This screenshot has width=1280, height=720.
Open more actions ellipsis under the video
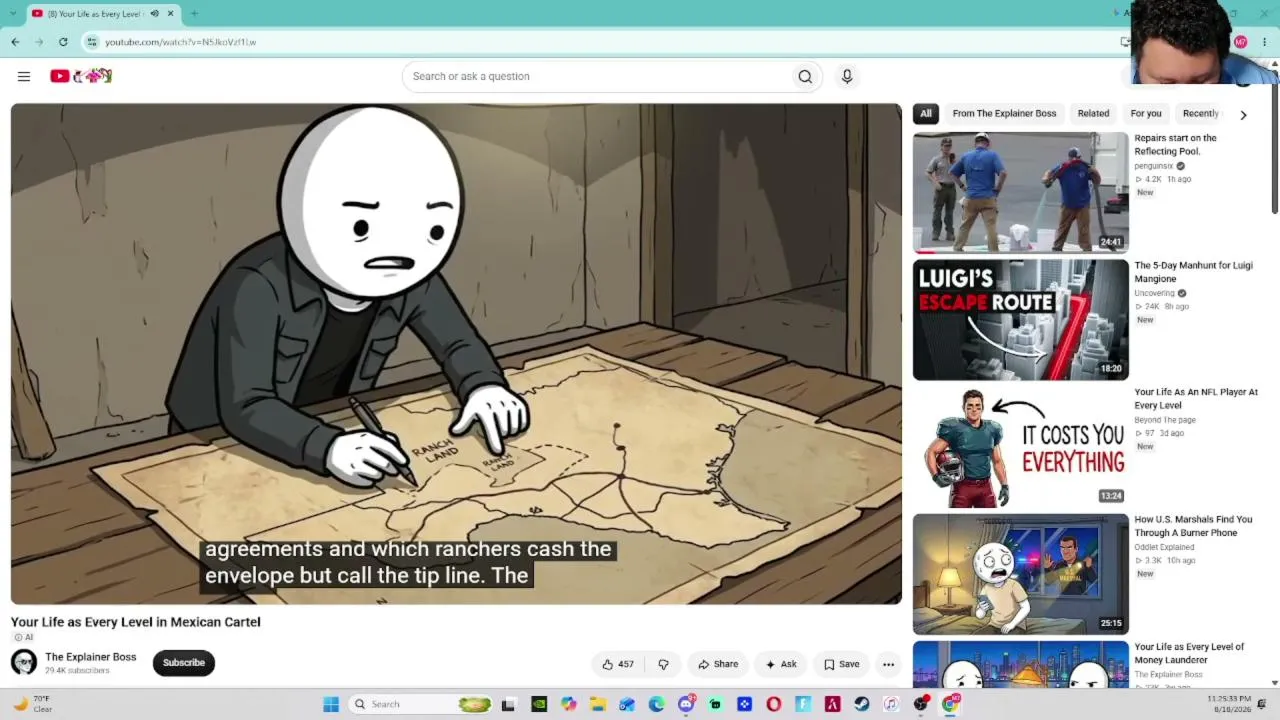888,664
